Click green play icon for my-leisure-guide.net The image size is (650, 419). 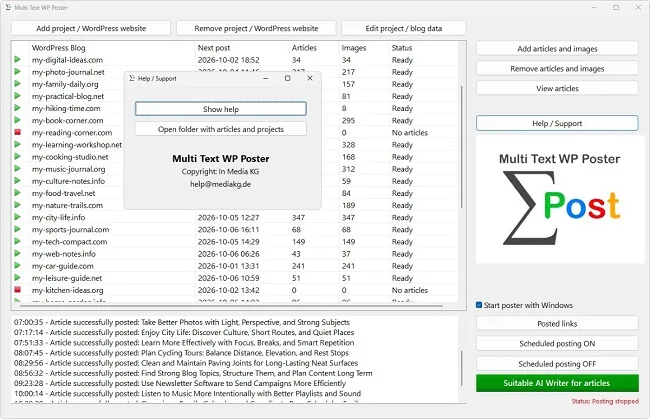pos(17,277)
